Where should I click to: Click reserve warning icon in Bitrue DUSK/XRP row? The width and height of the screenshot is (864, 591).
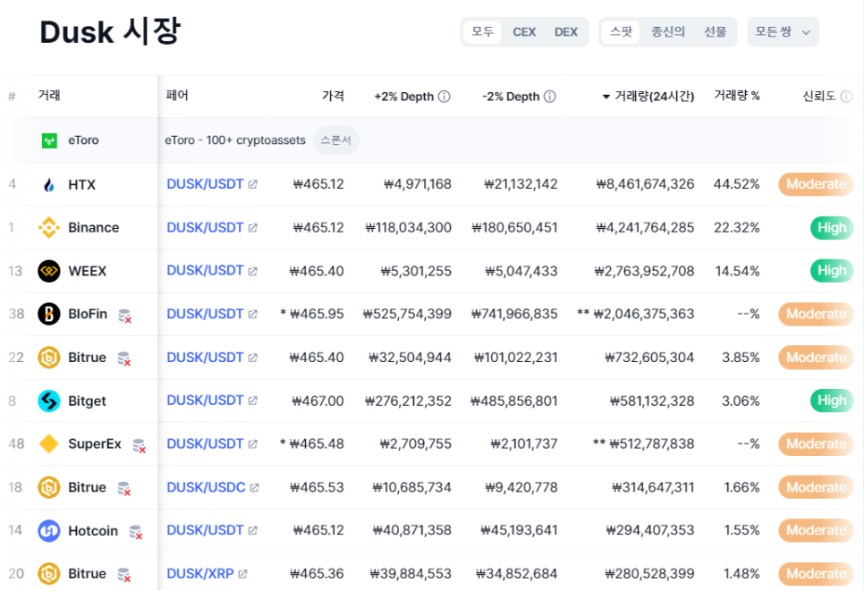point(125,576)
